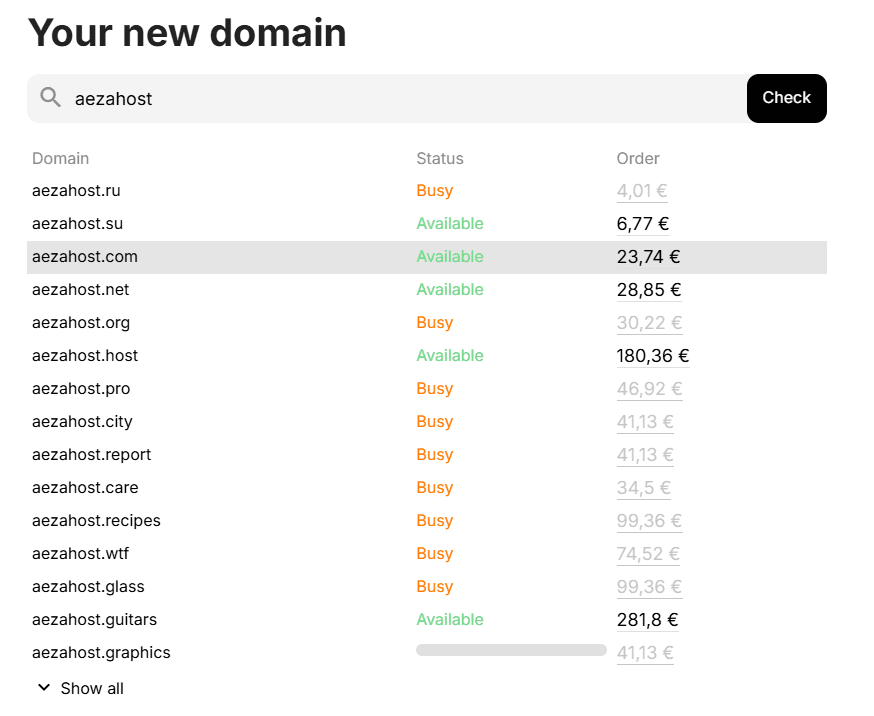Click the loading status bar for aezahost.graphics
Viewport: 874px width, 716px height.
click(511, 650)
